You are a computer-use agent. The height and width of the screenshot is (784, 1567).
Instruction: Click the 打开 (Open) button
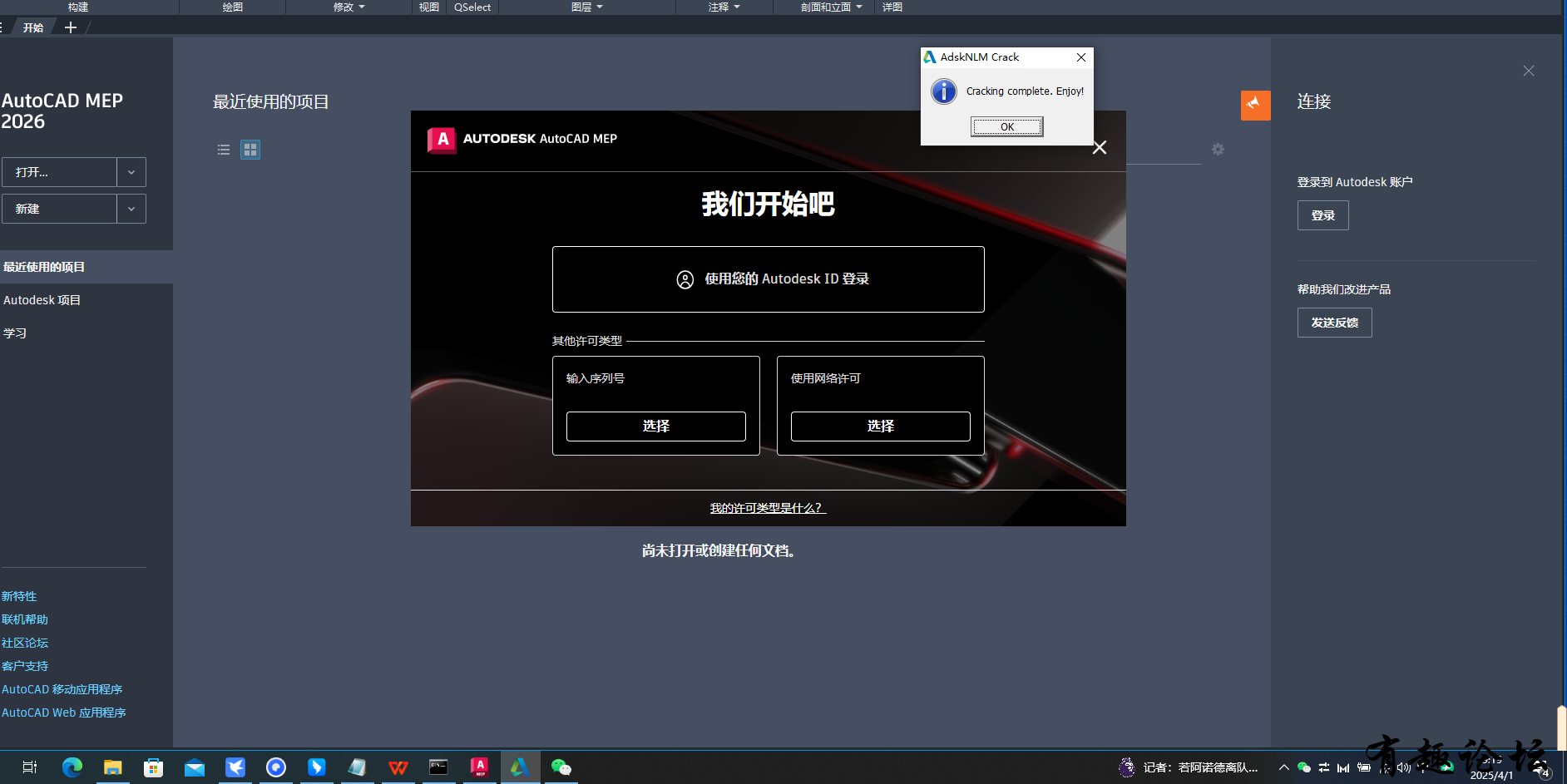[x=59, y=172]
